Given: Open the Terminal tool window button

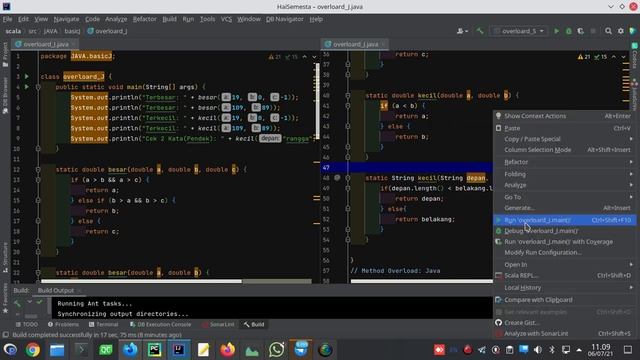Looking at the screenshot, I should pos(103,324).
